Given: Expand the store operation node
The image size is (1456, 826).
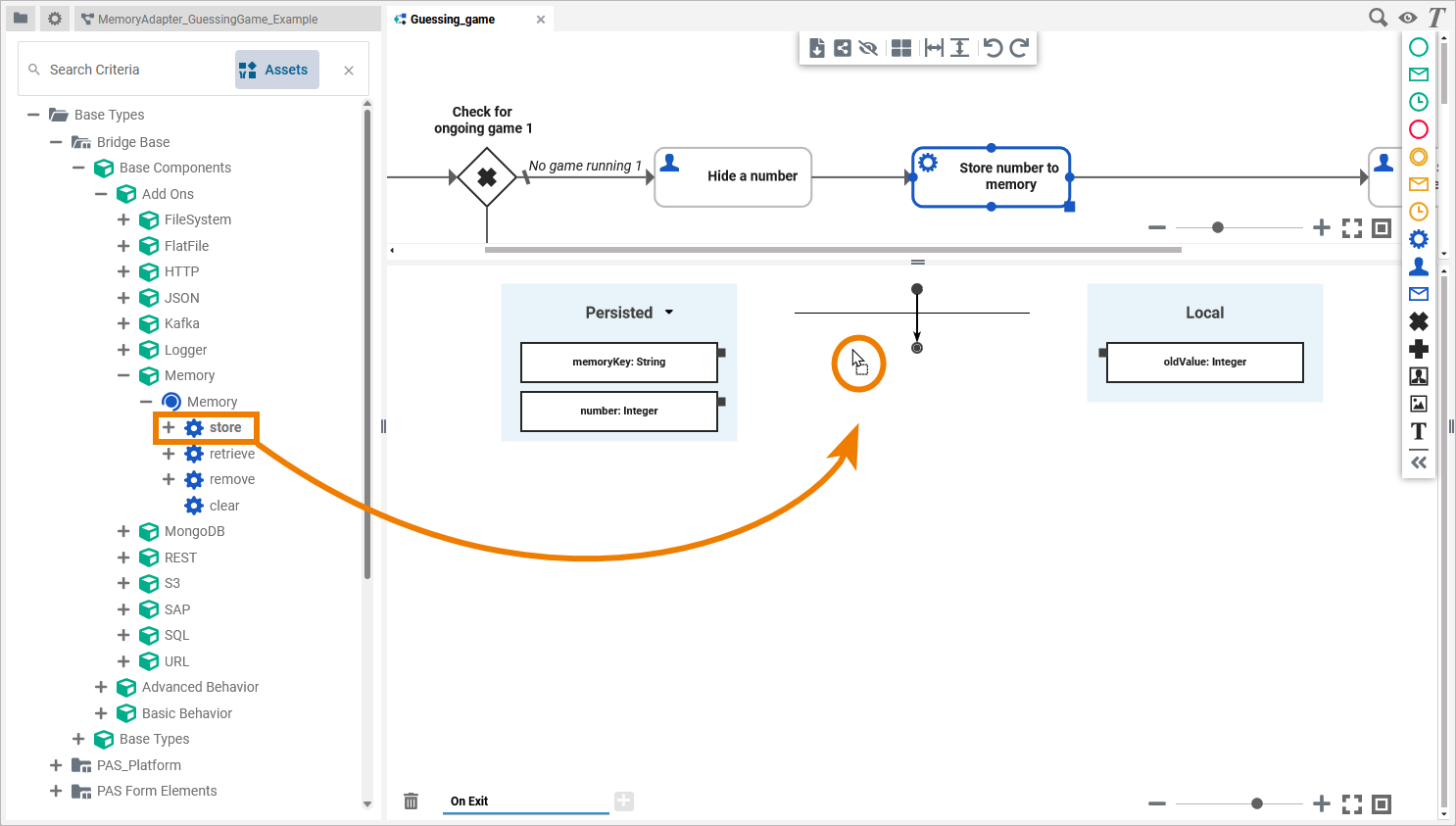Looking at the screenshot, I should coord(169,427).
